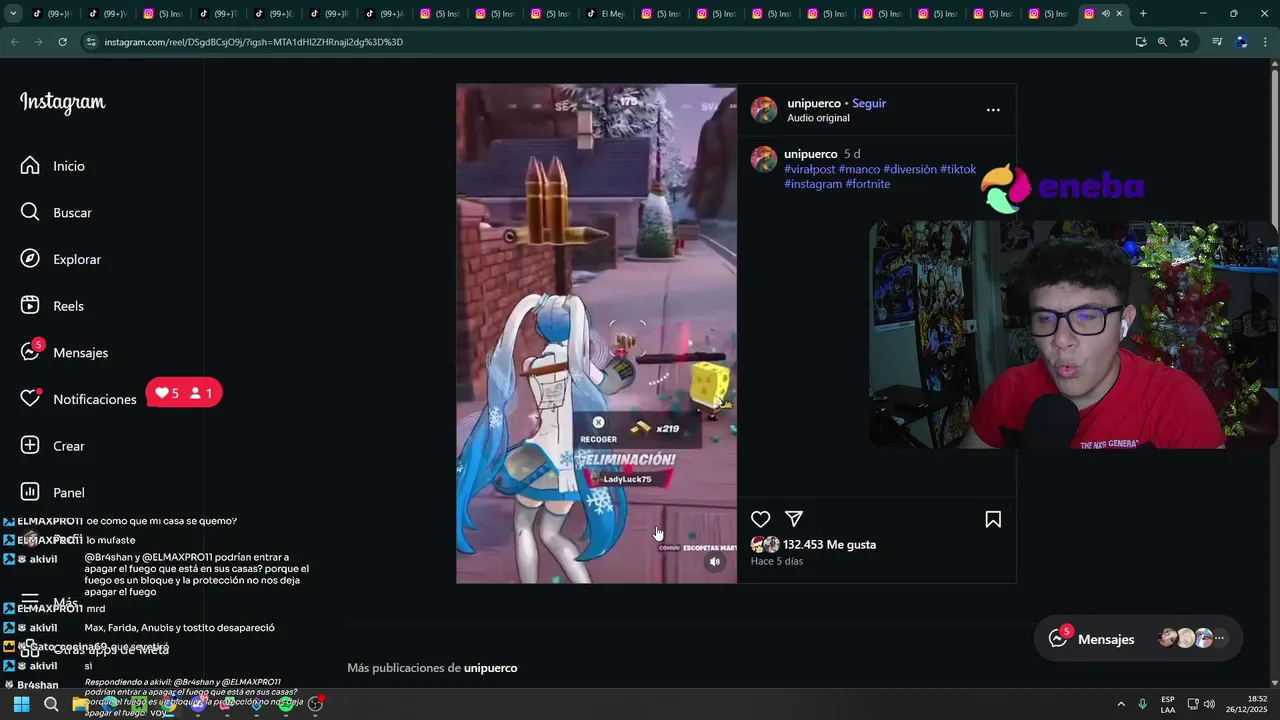The image size is (1280, 720).
Task: Open the Windows Start menu
Action: tap(21, 704)
